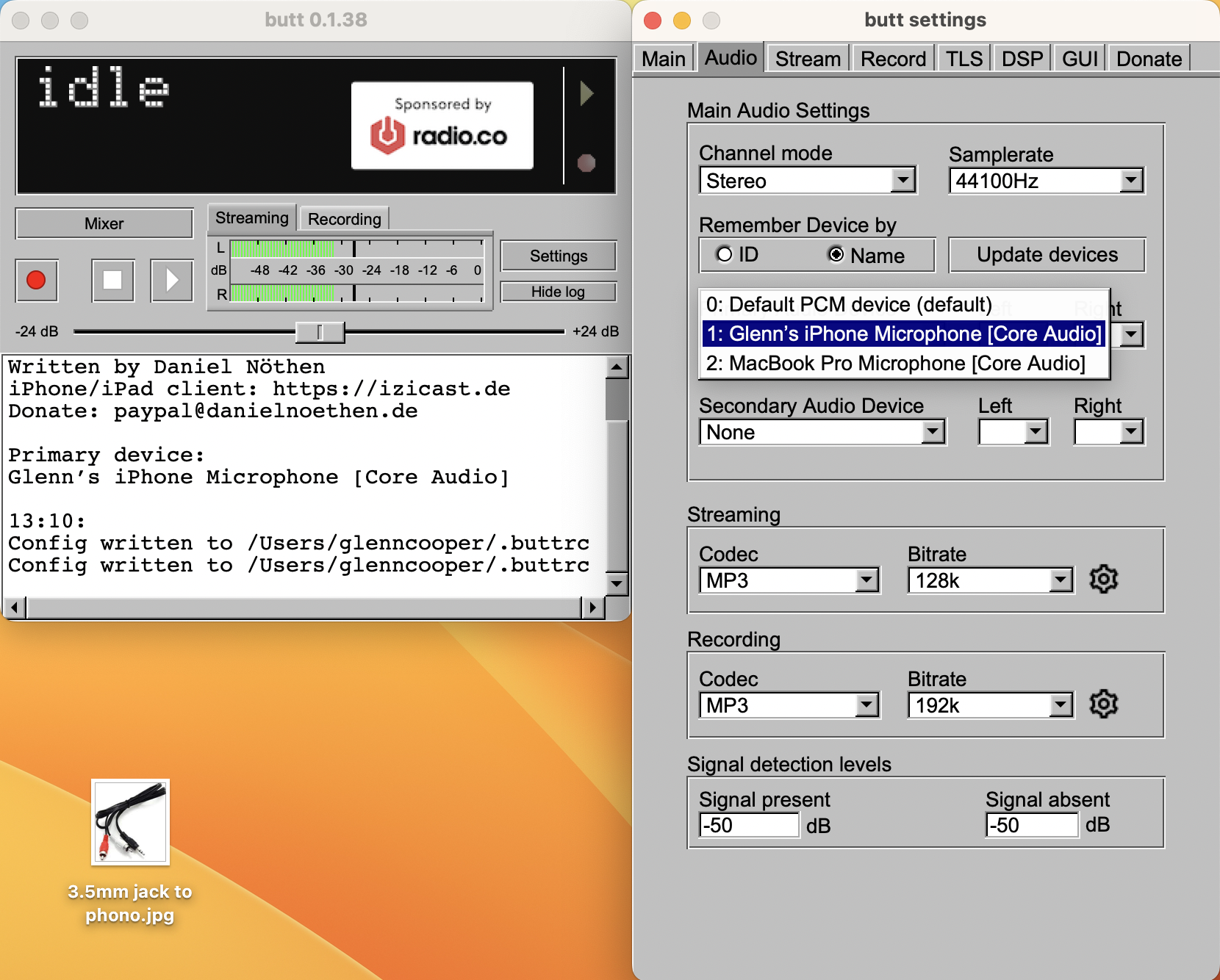Image resolution: width=1220 pixels, height=980 pixels.
Task: Open recording codec settings gear icon
Action: coord(1103,705)
